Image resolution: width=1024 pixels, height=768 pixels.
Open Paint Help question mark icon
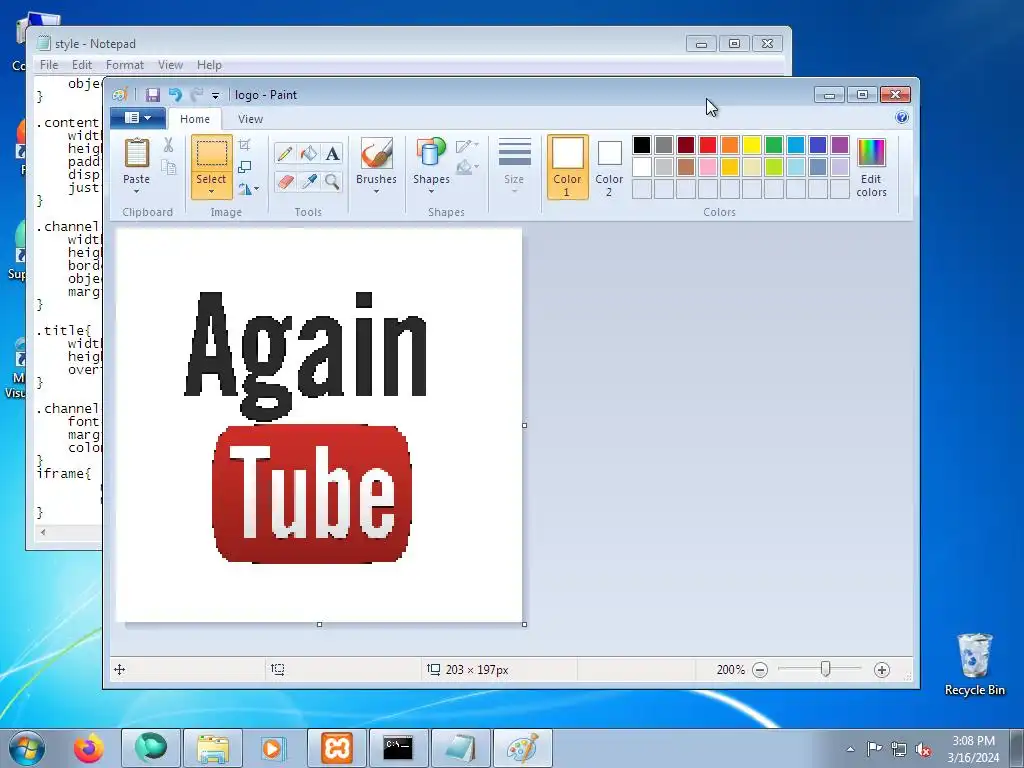pos(902,118)
